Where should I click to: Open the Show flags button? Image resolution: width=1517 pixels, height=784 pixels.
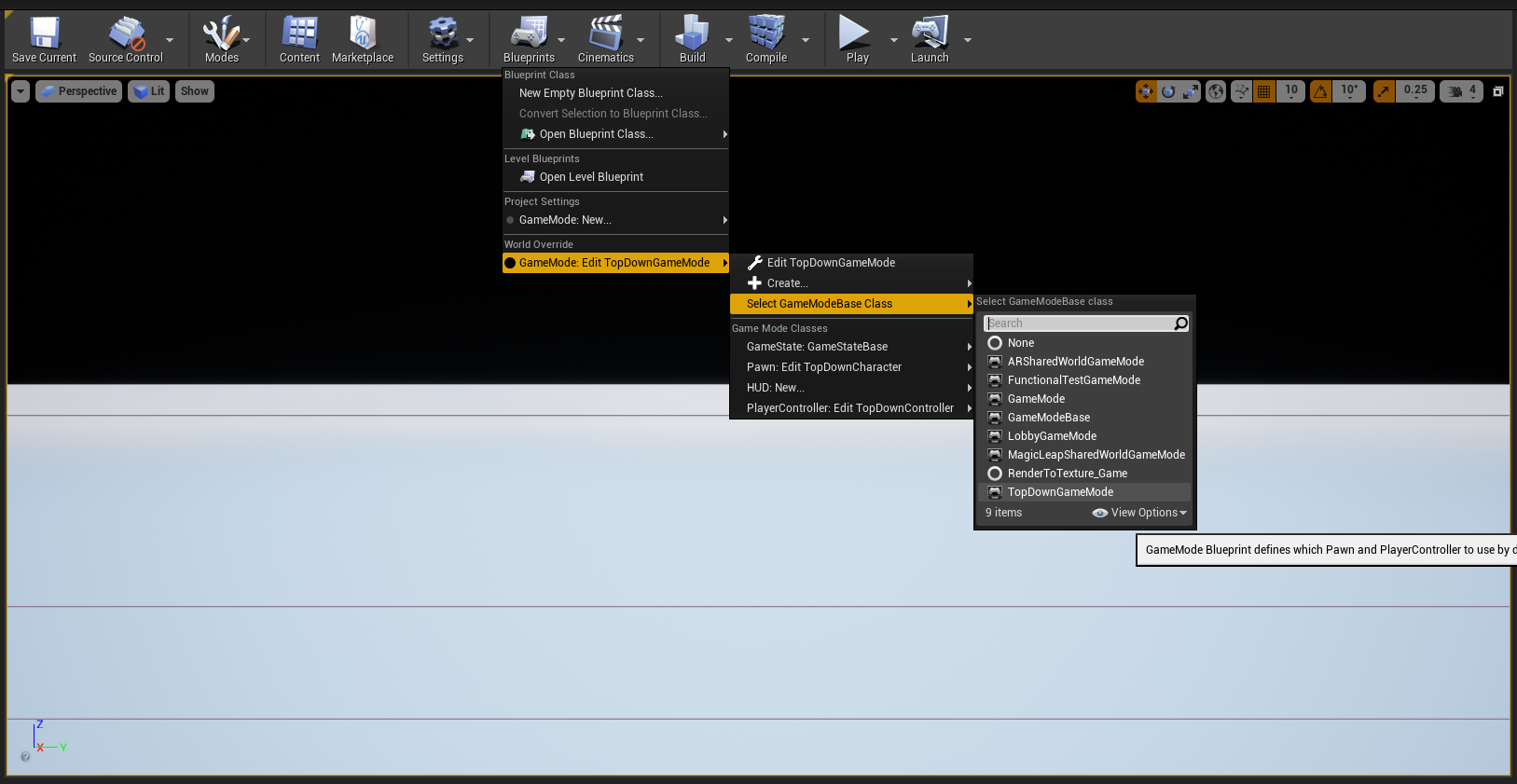point(195,91)
